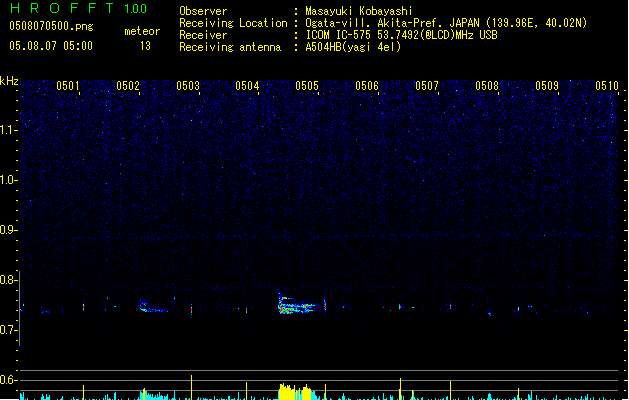Screen dimensions: 629x400
Task: Click the 0502 time marker
Action: 128,86
